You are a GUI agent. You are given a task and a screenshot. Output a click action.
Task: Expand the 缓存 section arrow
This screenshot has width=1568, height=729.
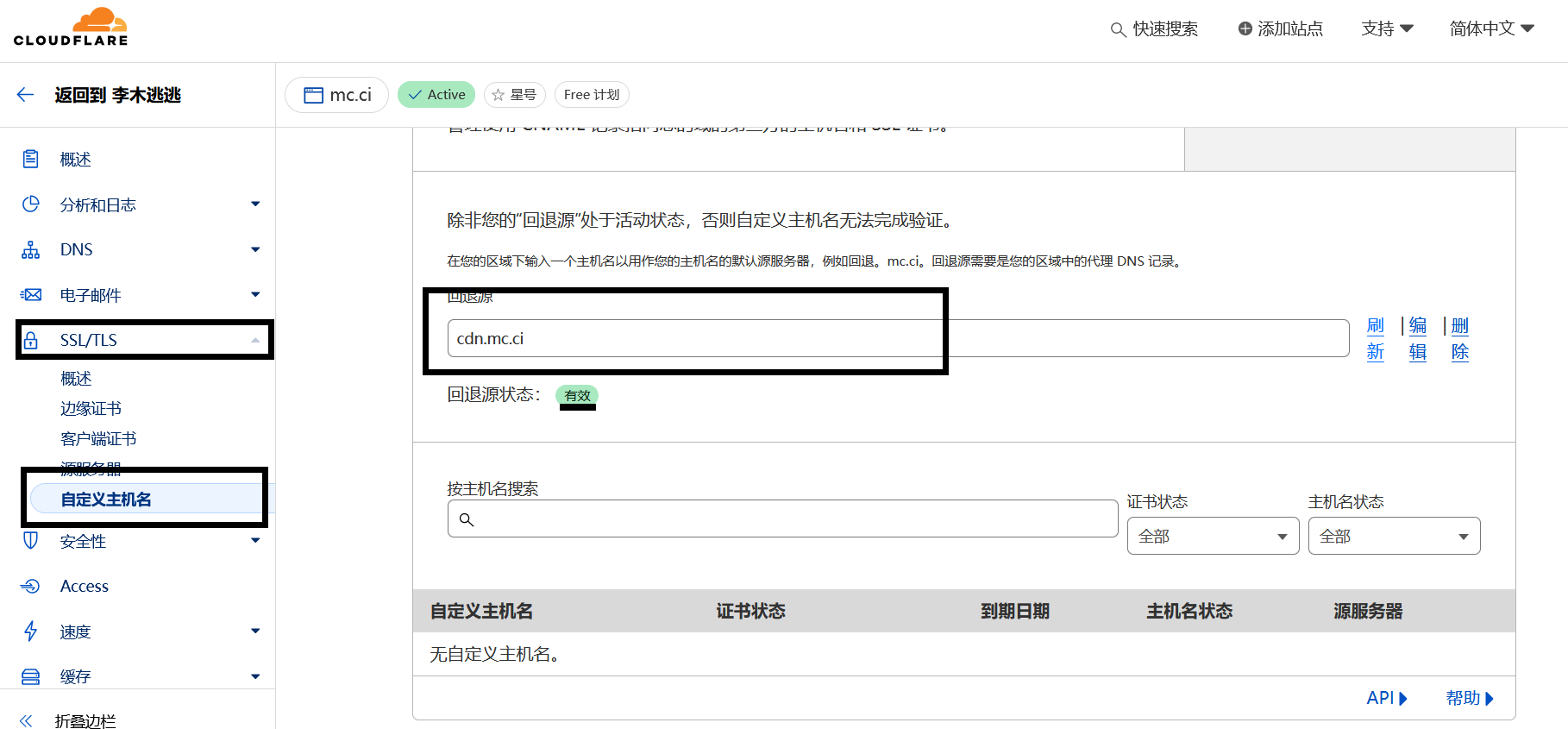pyautogui.click(x=255, y=676)
